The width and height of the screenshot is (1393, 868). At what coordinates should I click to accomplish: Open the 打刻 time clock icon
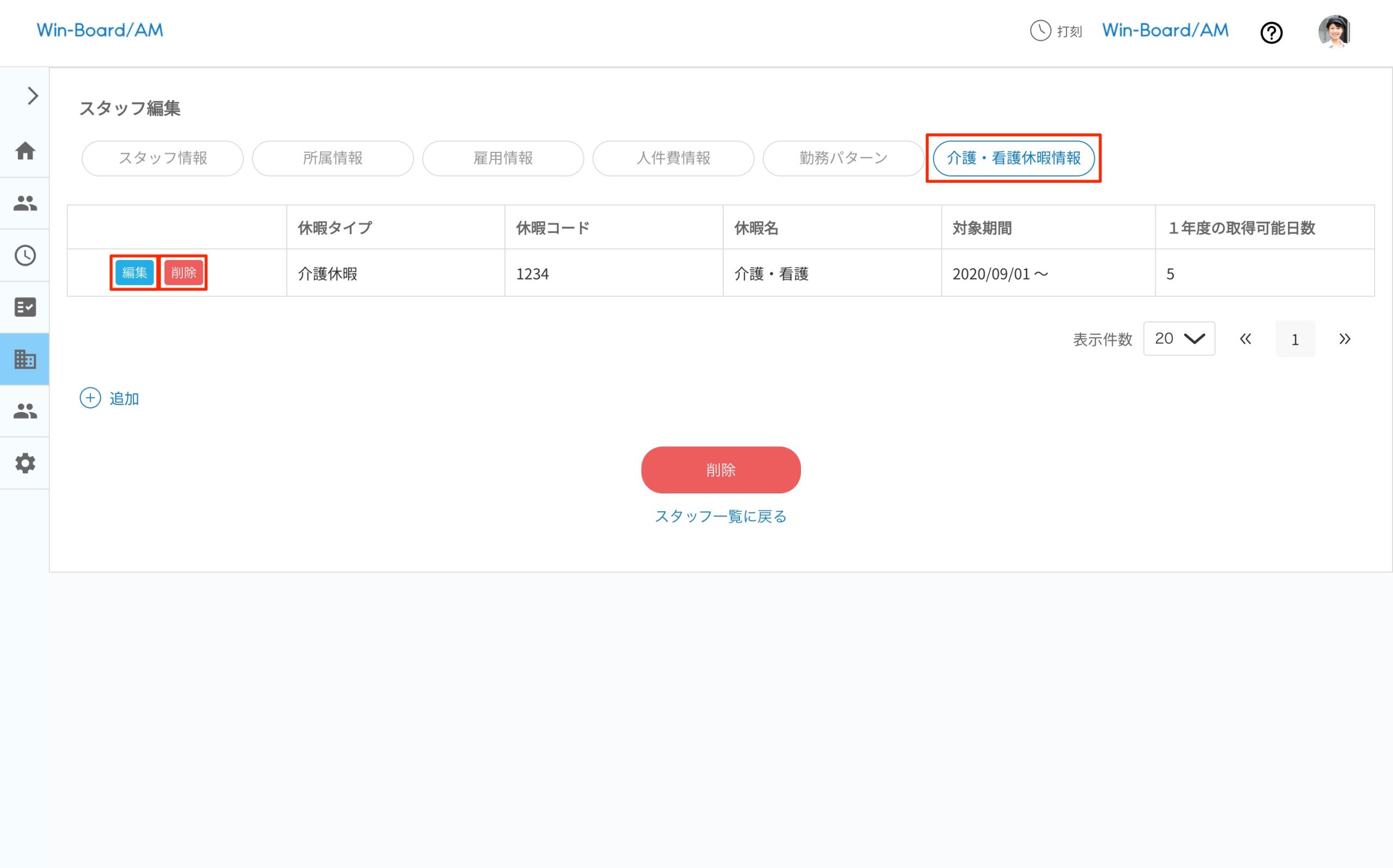1041,32
